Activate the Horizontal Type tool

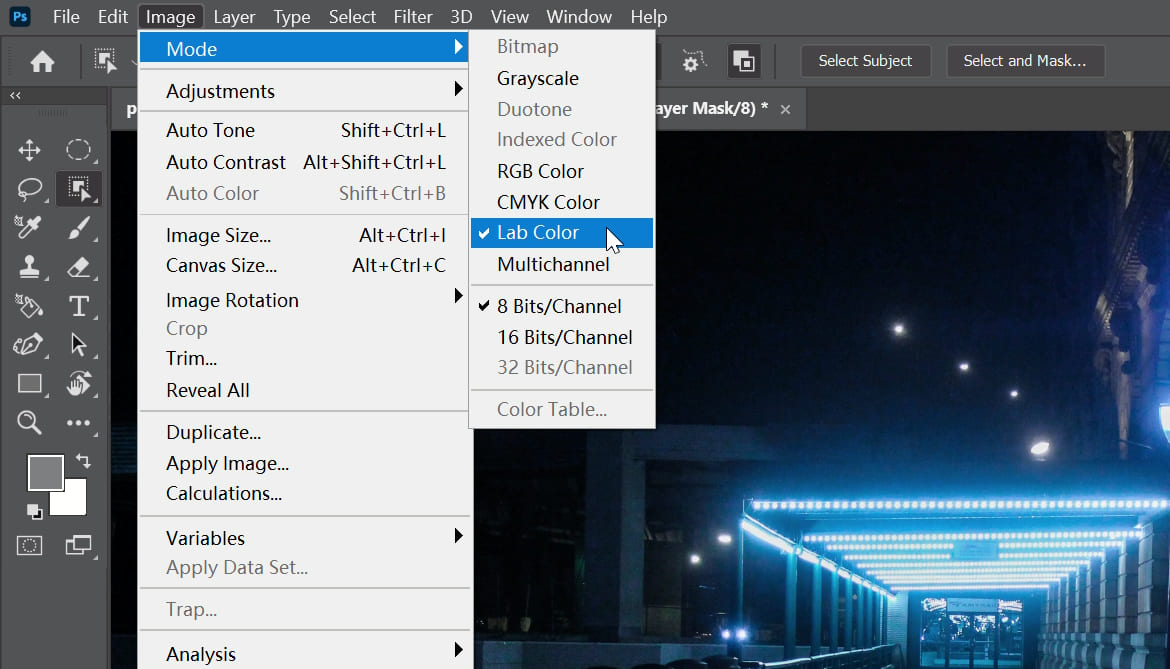point(79,306)
